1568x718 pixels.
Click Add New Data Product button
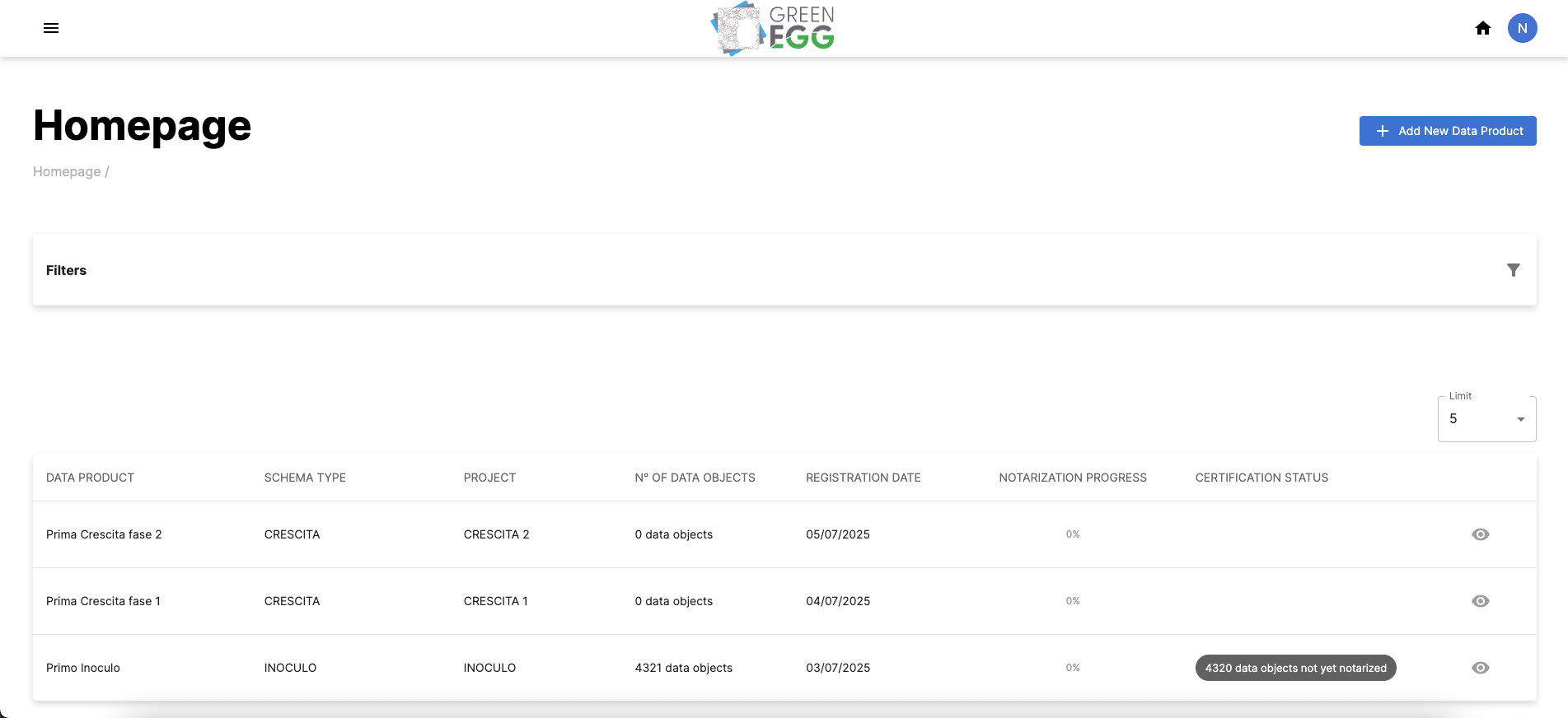click(x=1447, y=131)
